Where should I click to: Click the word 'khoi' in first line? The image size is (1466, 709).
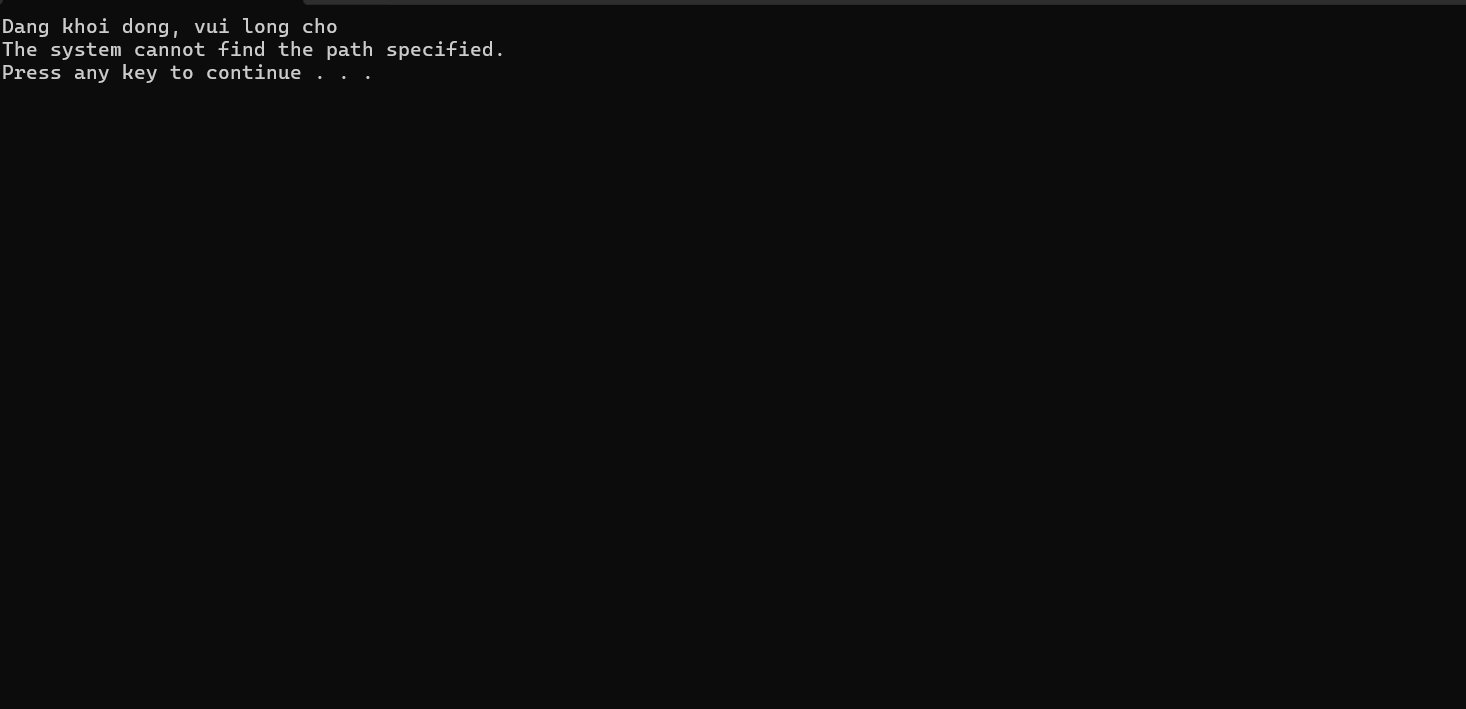(x=86, y=27)
